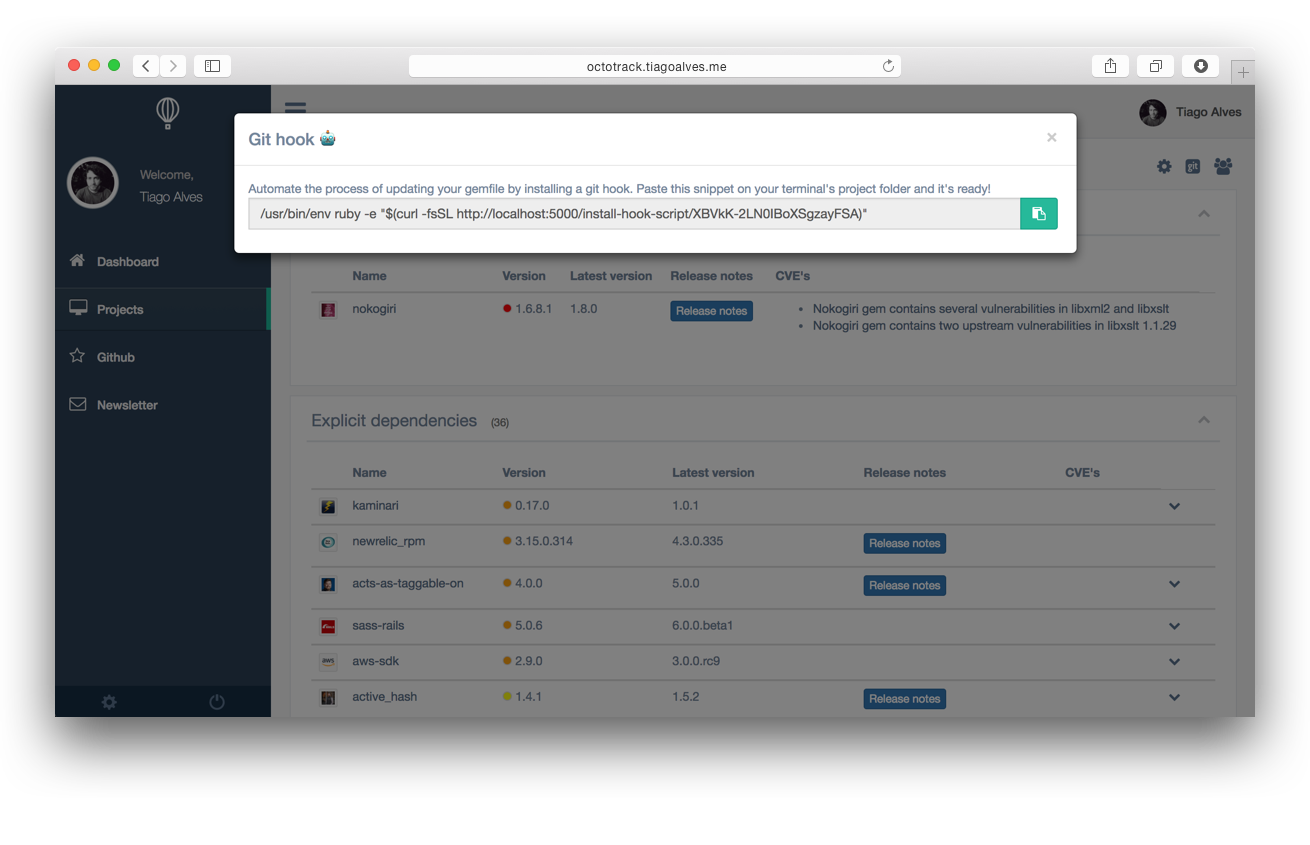
Task: Click the nokogiri gem icon
Action: point(328,310)
